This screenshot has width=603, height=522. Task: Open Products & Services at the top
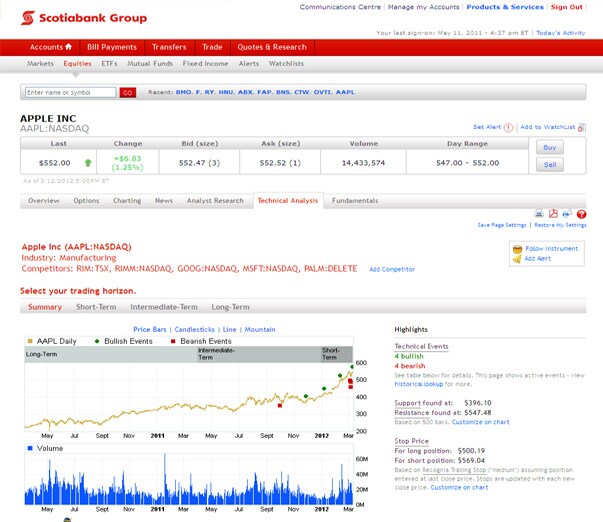click(505, 7)
